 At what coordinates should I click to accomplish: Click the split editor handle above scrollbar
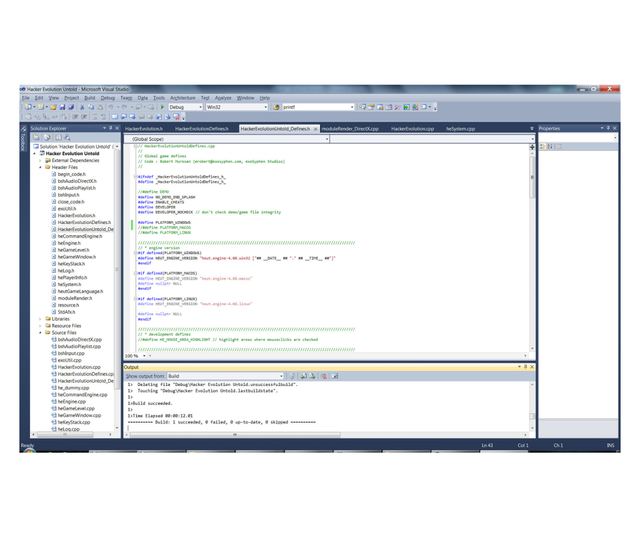pos(532,147)
